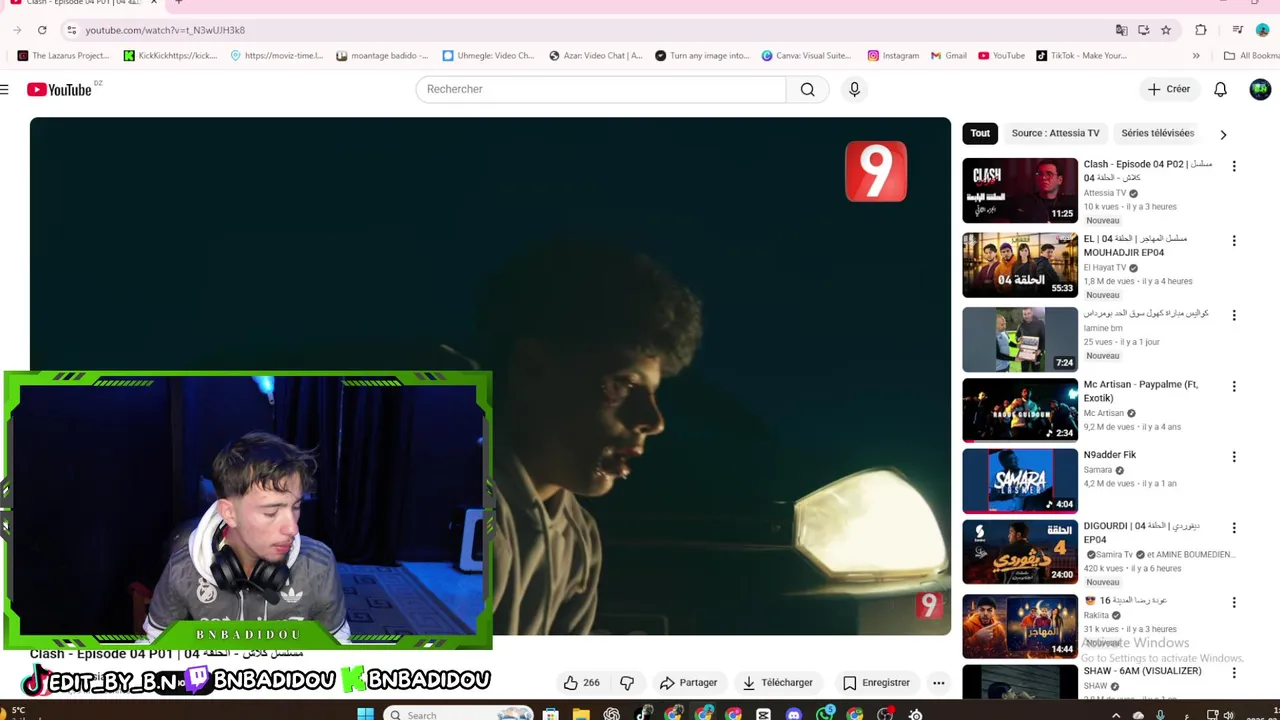Screen dimensions: 1280x720
Task: Start voice search with the microphone icon
Action: pos(854,89)
